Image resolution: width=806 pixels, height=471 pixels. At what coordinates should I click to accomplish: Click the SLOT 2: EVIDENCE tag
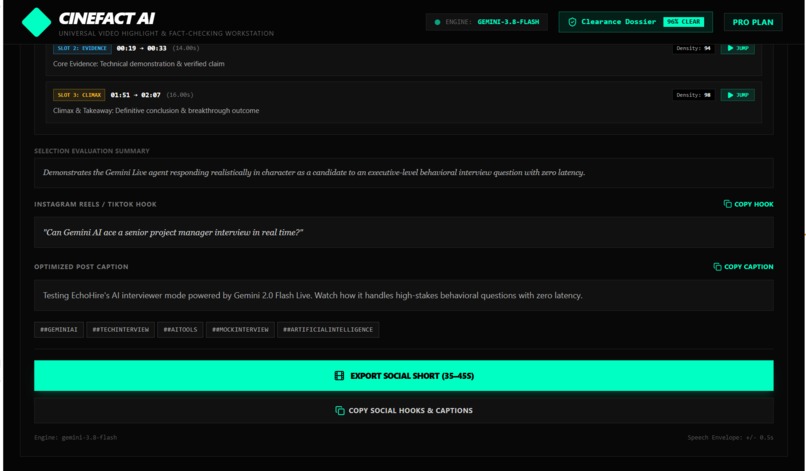(82, 48)
